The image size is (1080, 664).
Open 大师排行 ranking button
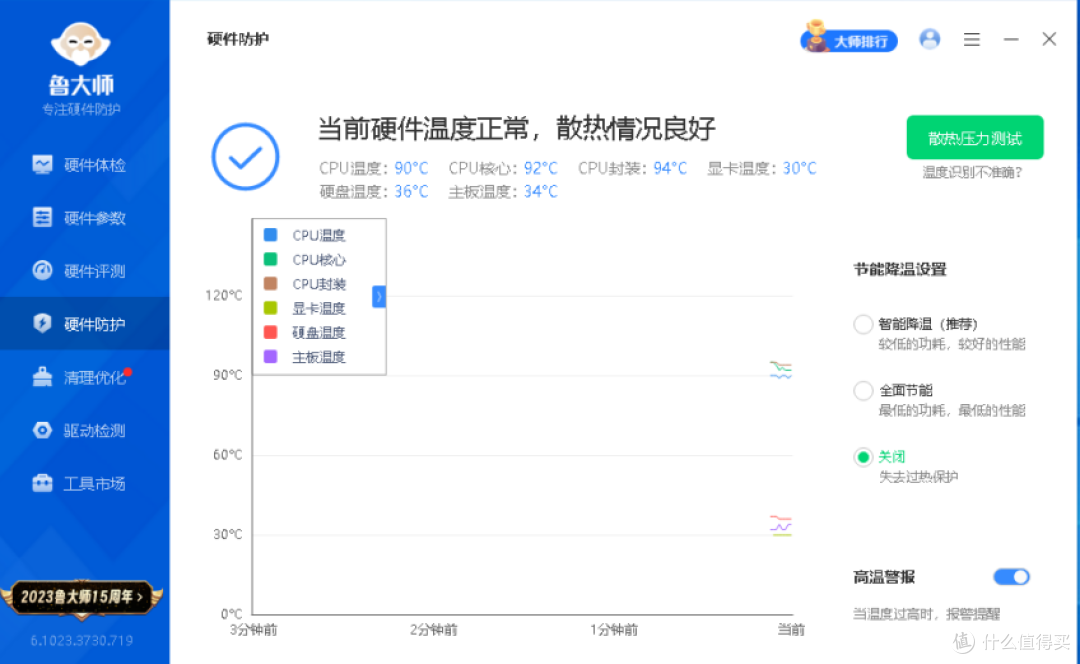click(849, 41)
